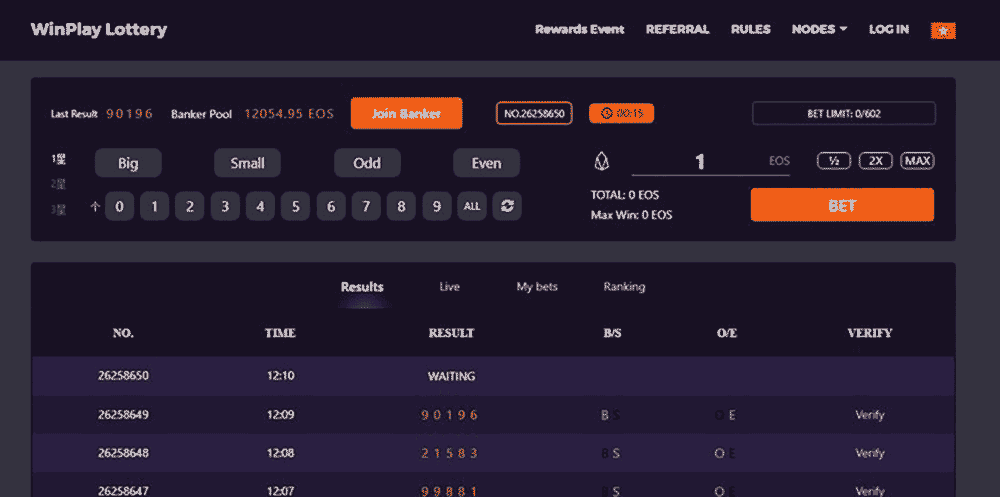The width and height of the screenshot is (1000, 497).
Task: Click the Max Win: 0 EOS text
Action: tap(631, 215)
